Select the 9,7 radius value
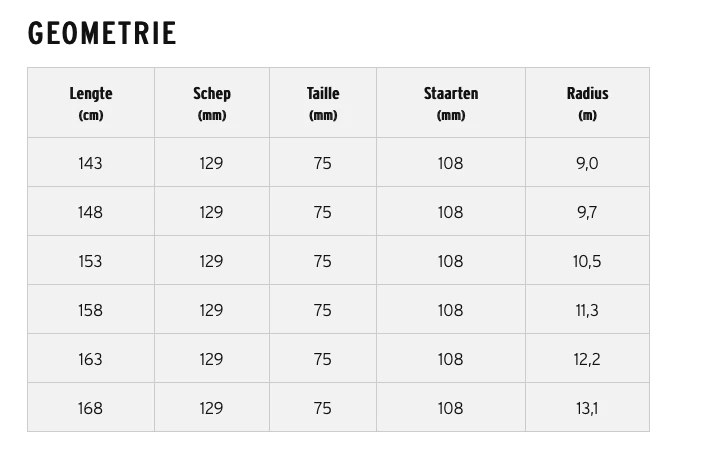 pyautogui.click(x=587, y=212)
